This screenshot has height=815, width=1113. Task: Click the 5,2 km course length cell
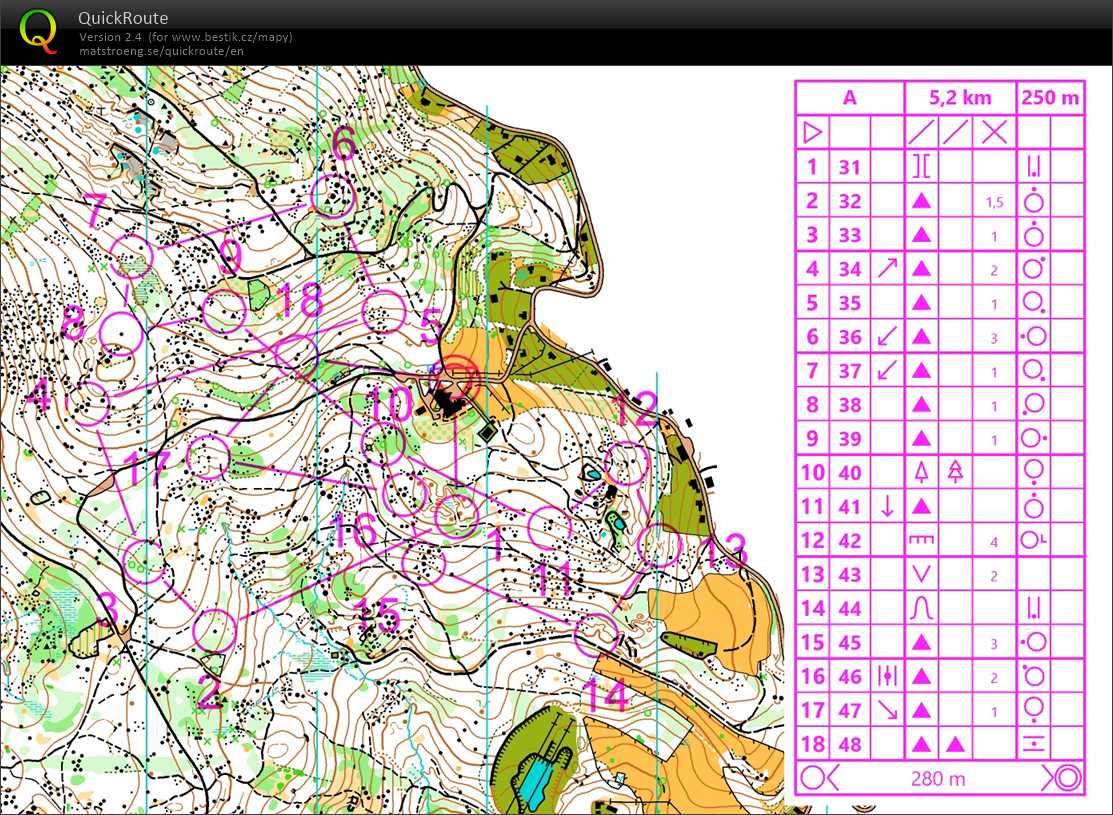(960, 97)
